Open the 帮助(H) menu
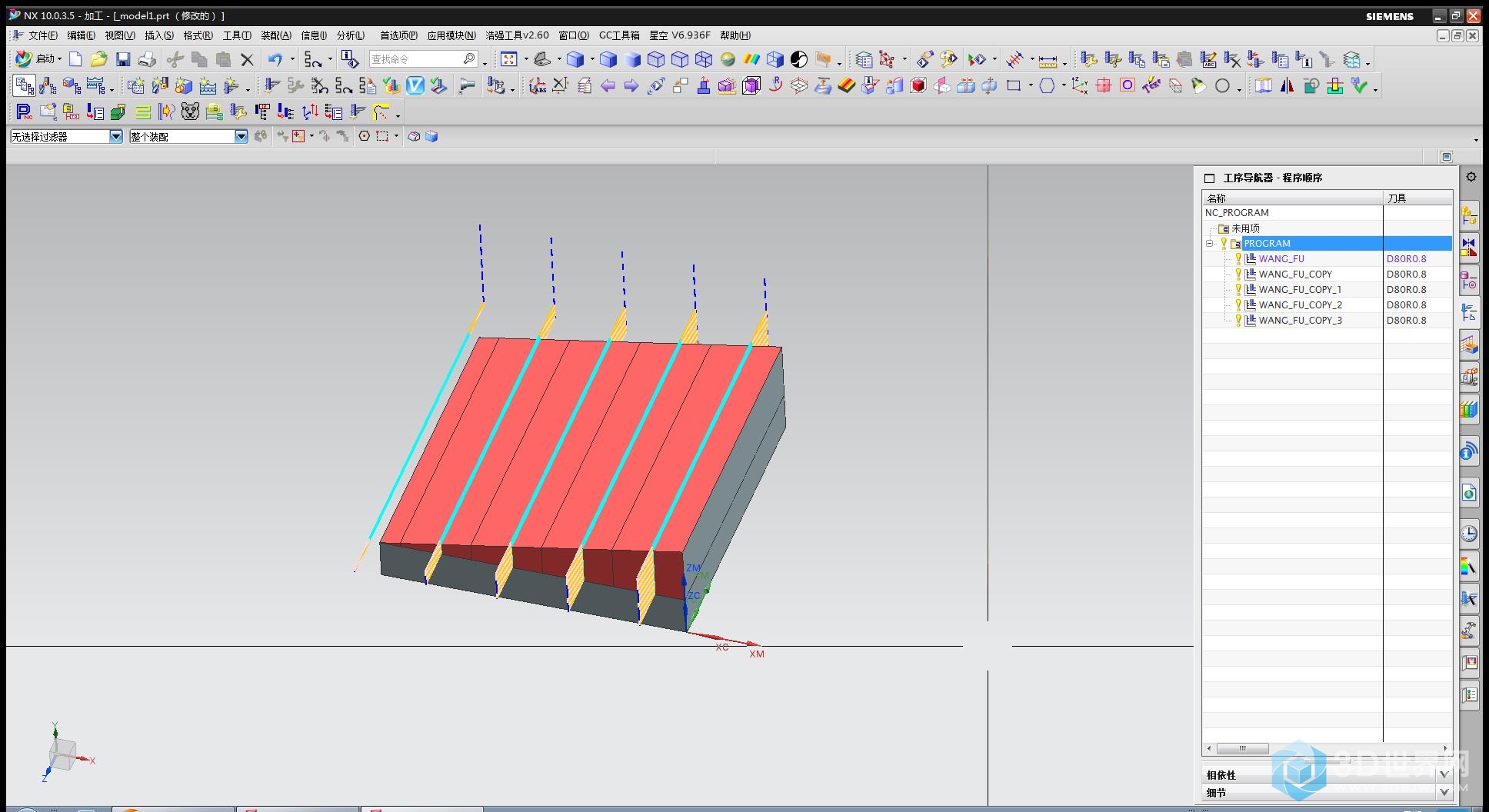 (735, 35)
